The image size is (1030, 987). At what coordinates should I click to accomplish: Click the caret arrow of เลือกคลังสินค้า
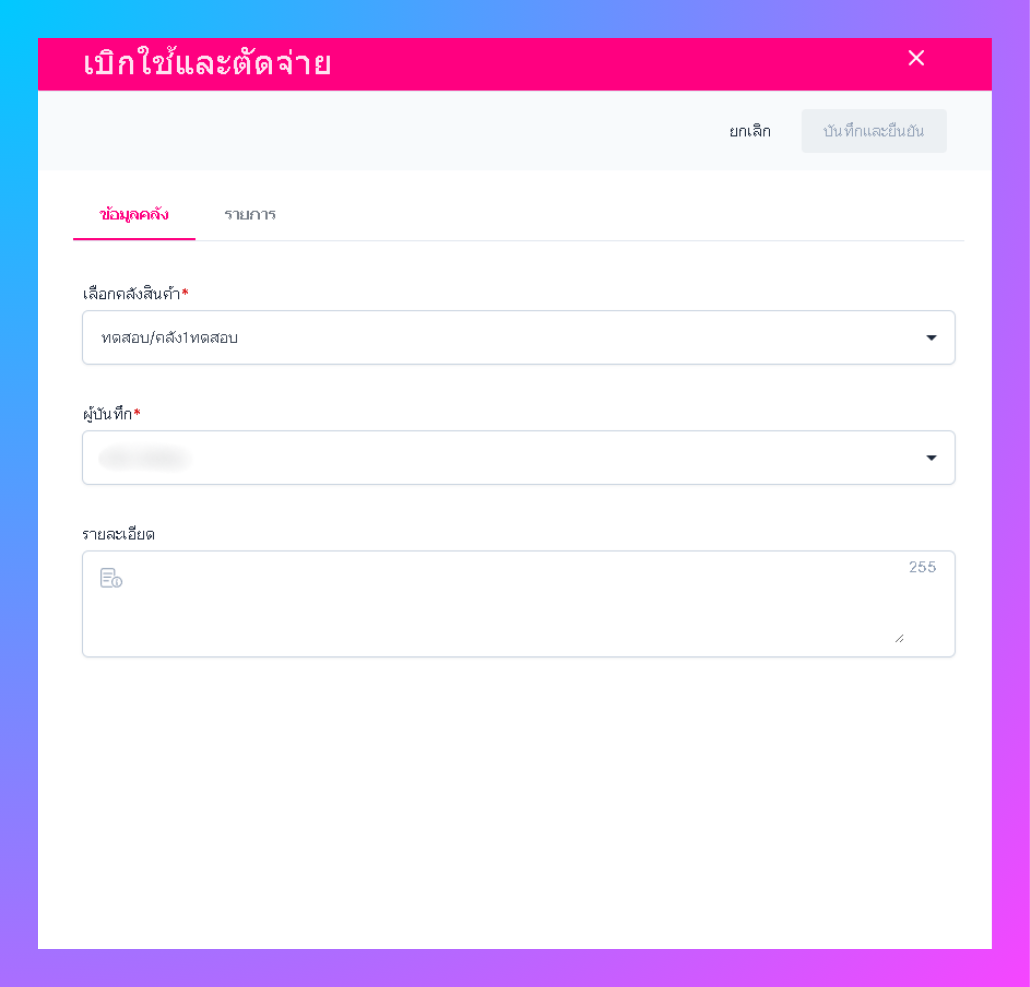931,338
